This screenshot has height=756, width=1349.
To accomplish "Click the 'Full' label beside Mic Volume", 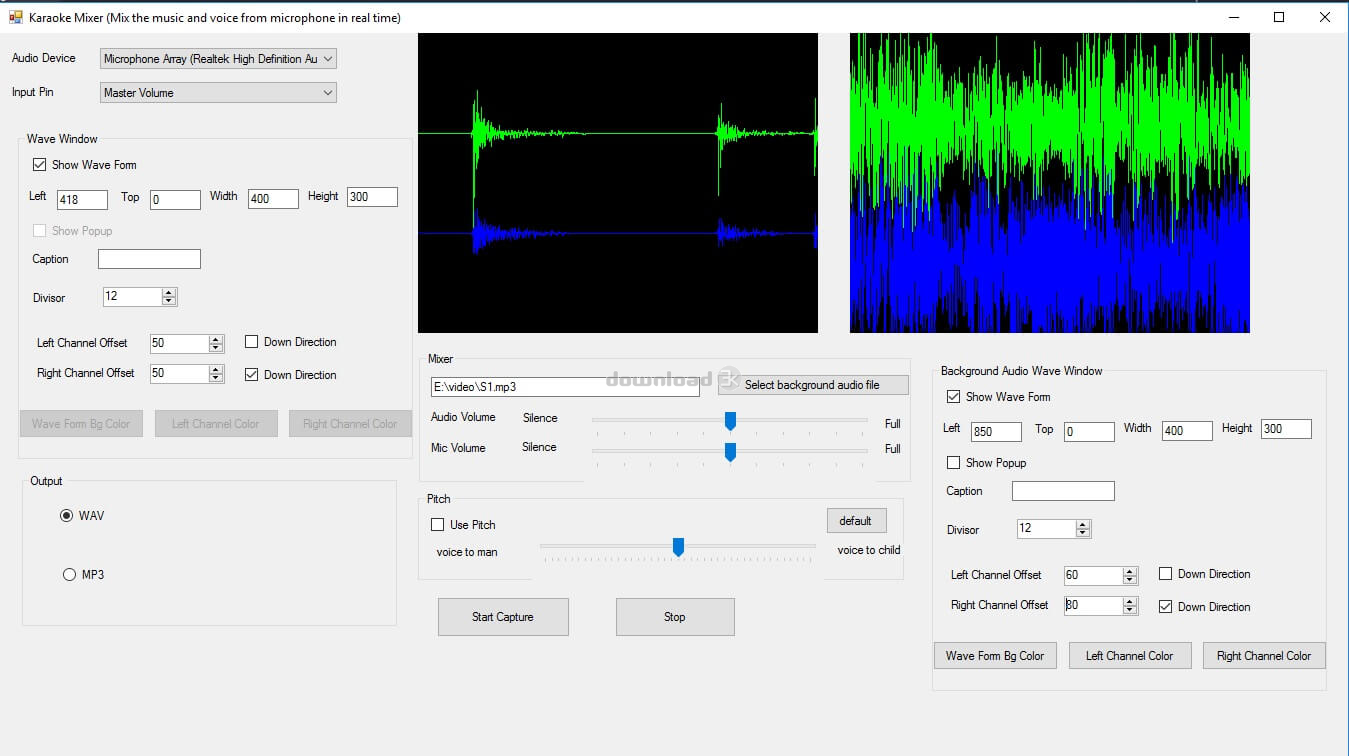I will 893,450.
